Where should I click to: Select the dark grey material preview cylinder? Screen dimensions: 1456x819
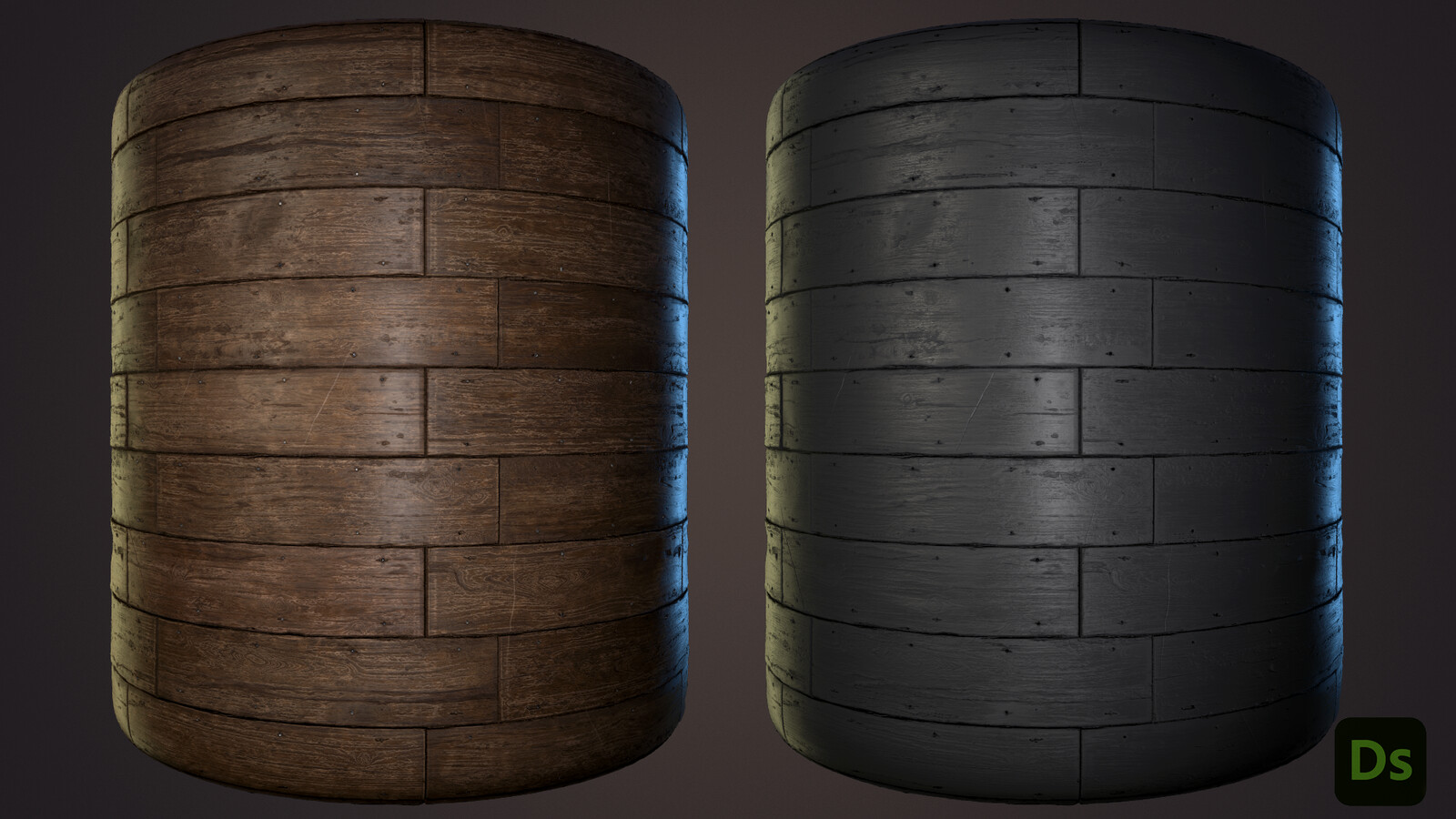[1054, 411]
